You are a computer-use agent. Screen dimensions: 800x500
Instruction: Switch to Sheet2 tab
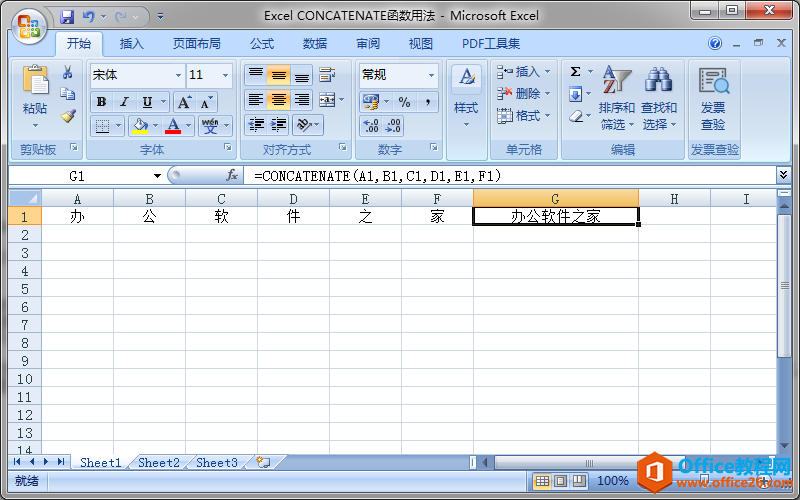coord(159,463)
